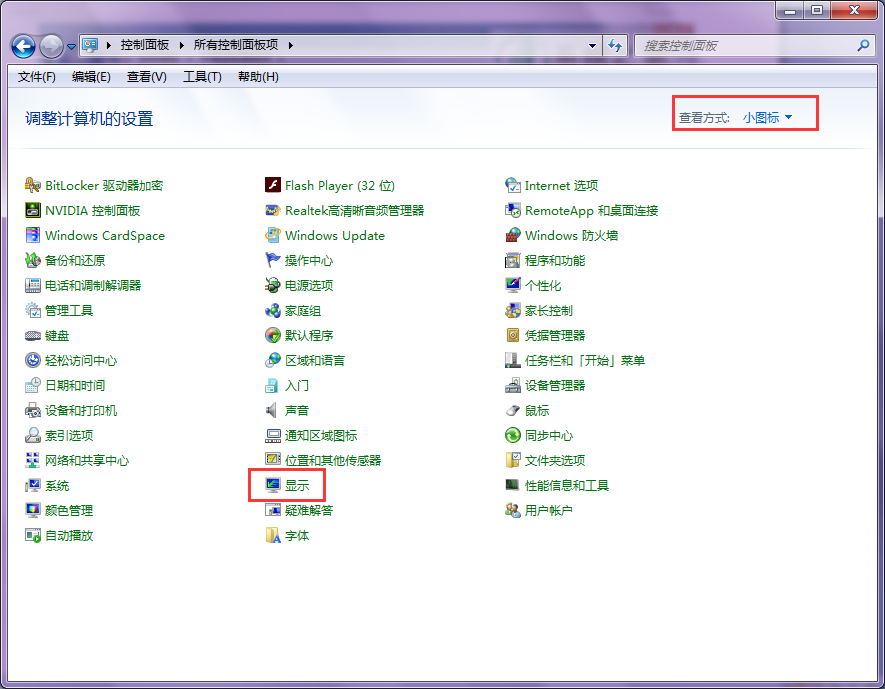Click the control panel icon in address bar
This screenshot has height=689, width=885.
coord(90,45)
